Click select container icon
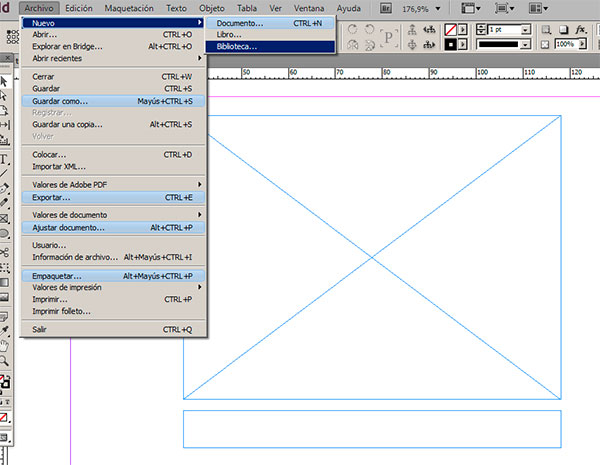600x465 pixels. (412, 29)
